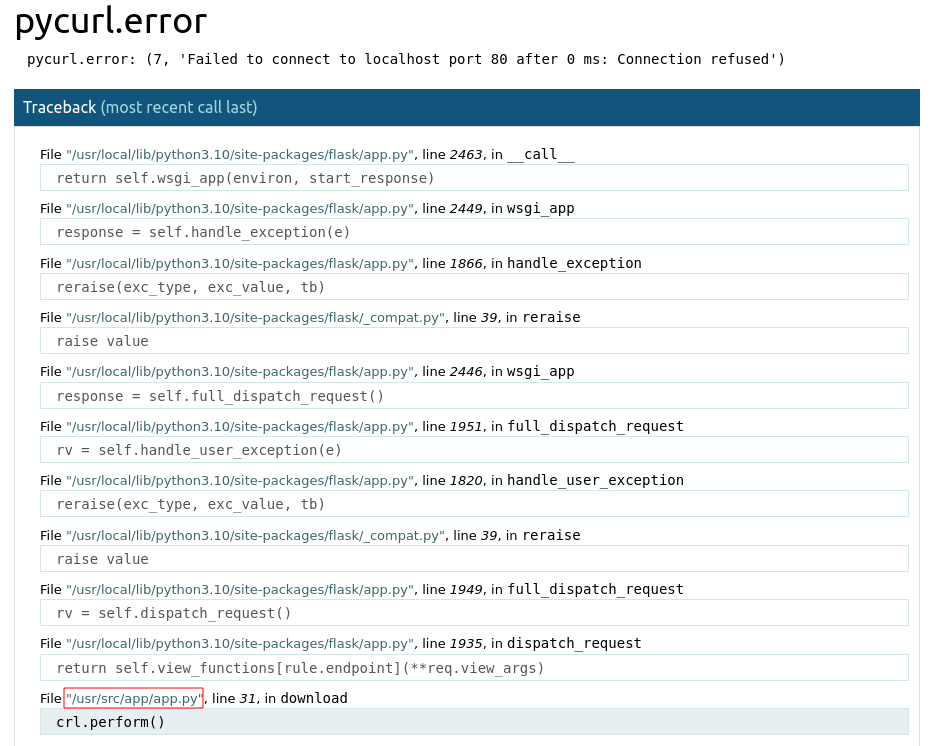The height and width of the screenshot is (746, 936).
Task: Click code line "return self.view_functions[rule.endpoint](**req.view_args)"
Action: point(474,668)
